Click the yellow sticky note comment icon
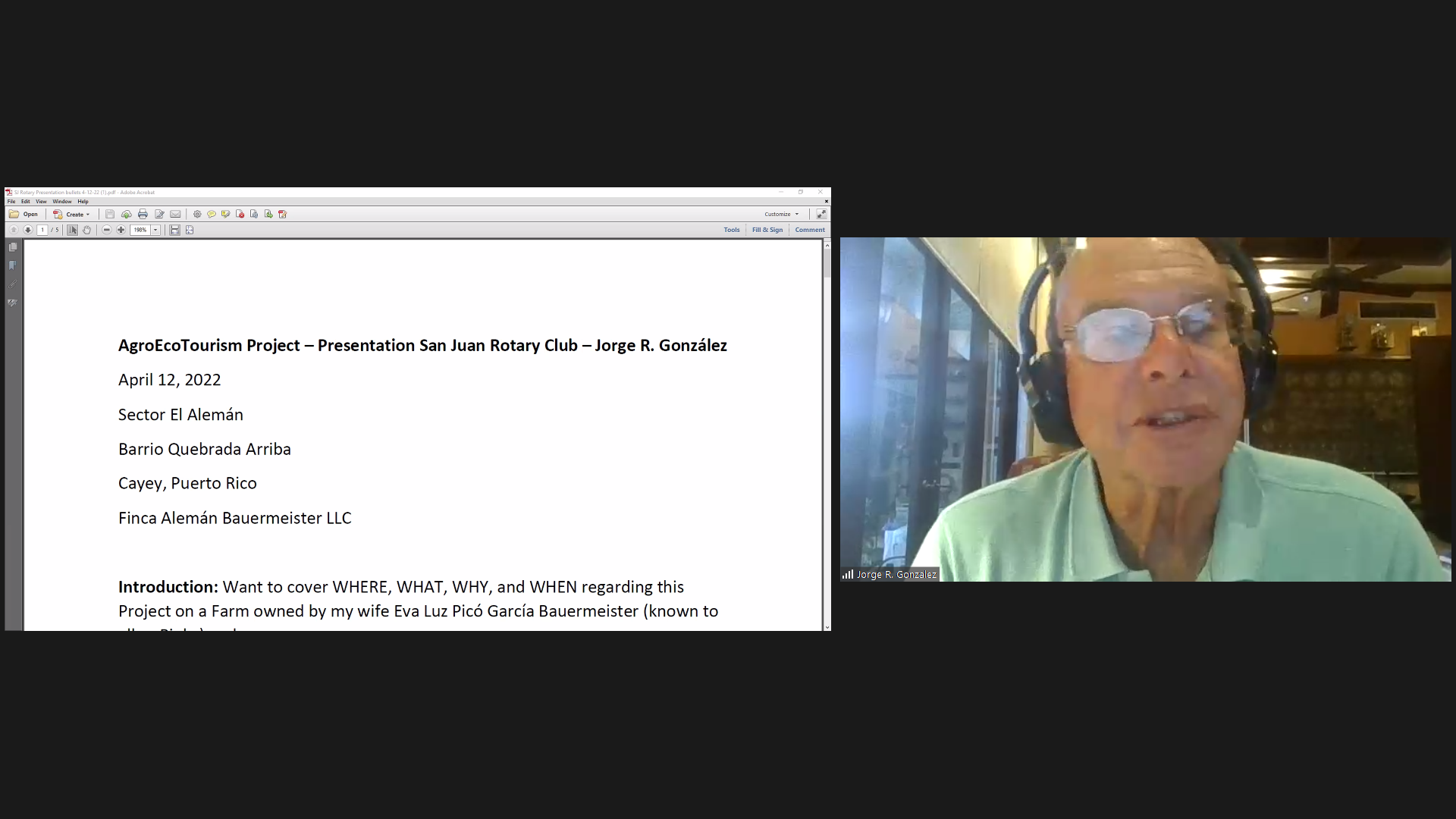Image resolution: width=1456 pixels, height=819 pixels. pyautogui.click(x=212, y=215)
